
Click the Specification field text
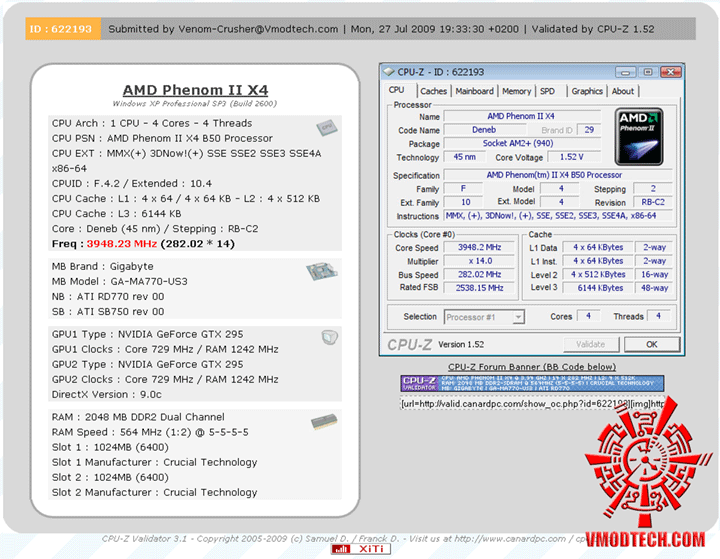click(558, 175)
